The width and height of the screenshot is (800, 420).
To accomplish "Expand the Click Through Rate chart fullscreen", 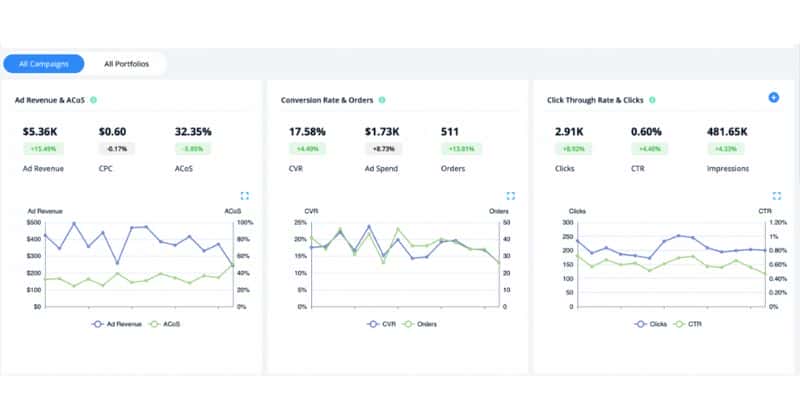I will 776,196.
